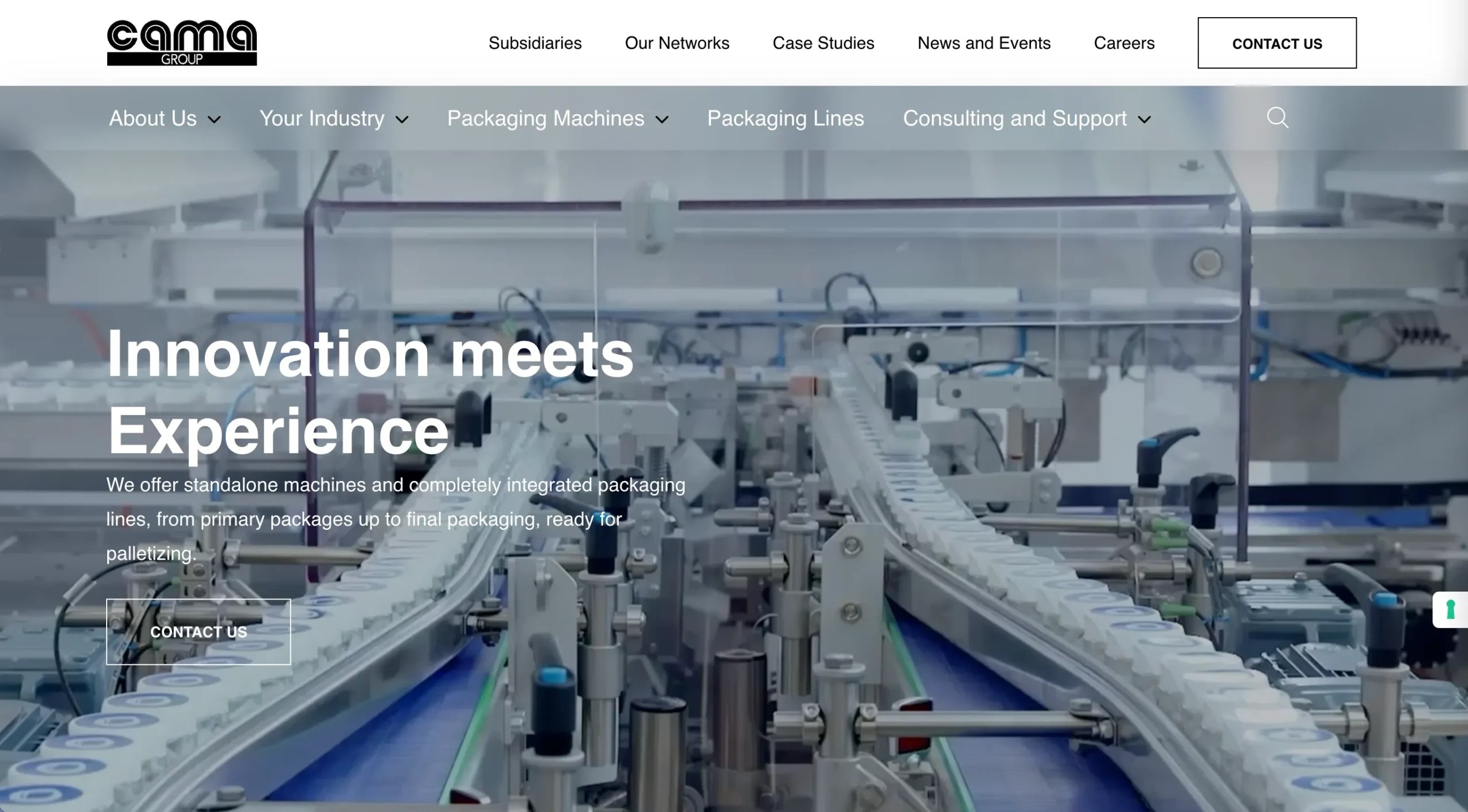Click the Packaging Machines chevron arrow

662,120
